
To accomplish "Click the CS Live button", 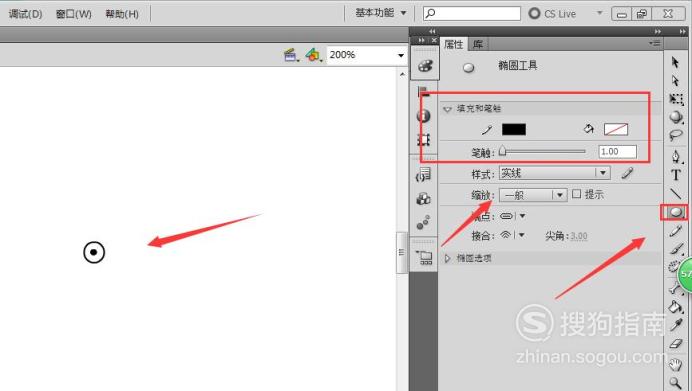I will (552, 14).
